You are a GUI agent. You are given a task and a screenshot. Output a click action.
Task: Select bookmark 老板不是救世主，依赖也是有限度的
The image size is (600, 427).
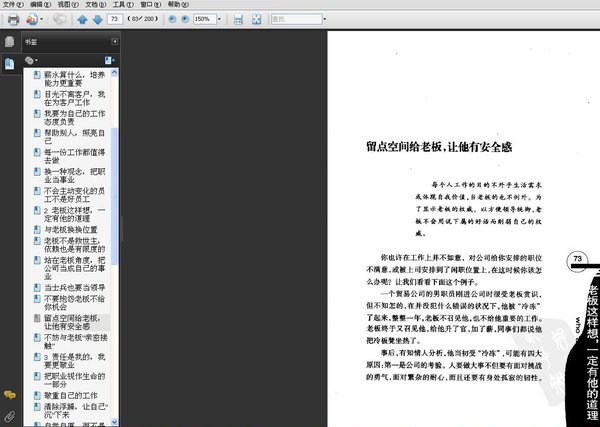[x=74, y=245]
